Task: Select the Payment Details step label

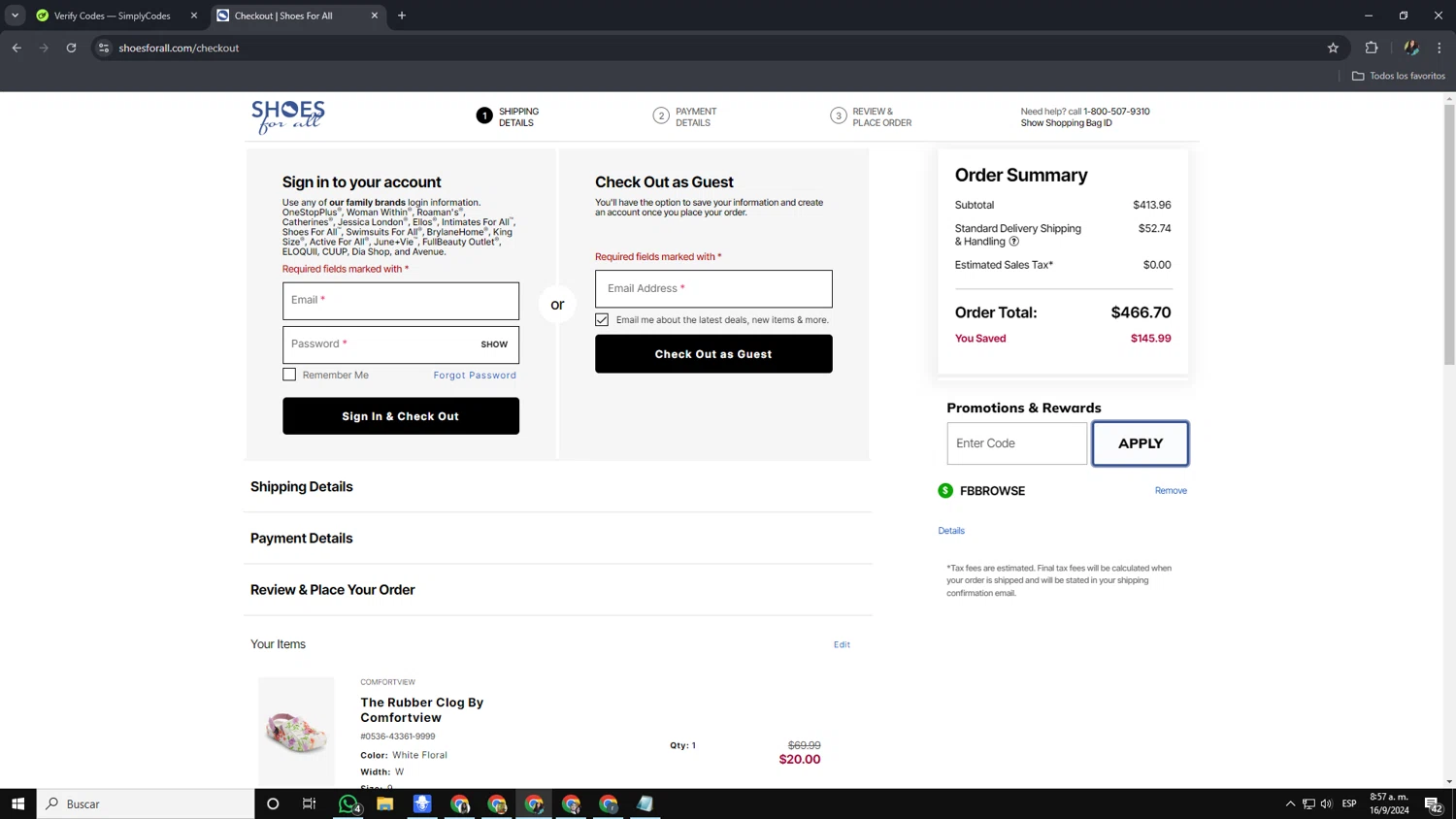Action: (696, 117)
